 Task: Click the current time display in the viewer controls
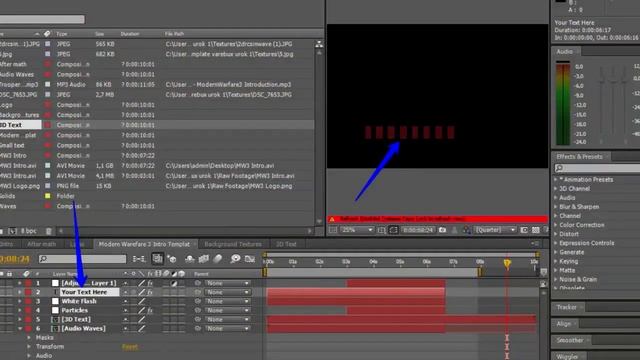(x=418, y=230)
